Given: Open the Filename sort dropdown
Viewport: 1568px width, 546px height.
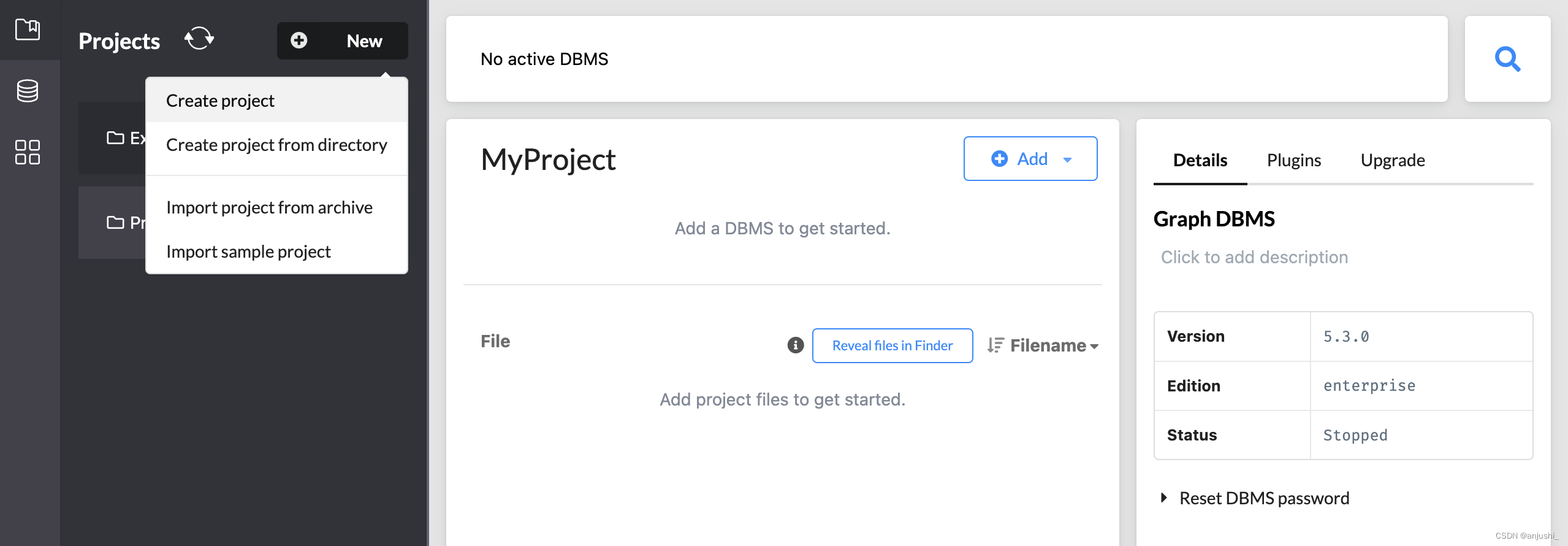Looking at the screenshot, I should 1054,345.
